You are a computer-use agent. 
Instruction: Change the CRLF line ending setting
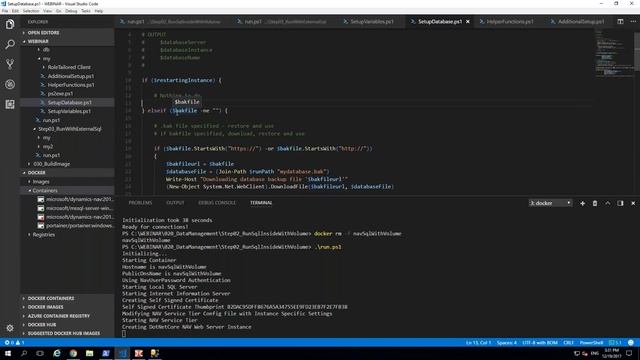click(x=568, y=342)
